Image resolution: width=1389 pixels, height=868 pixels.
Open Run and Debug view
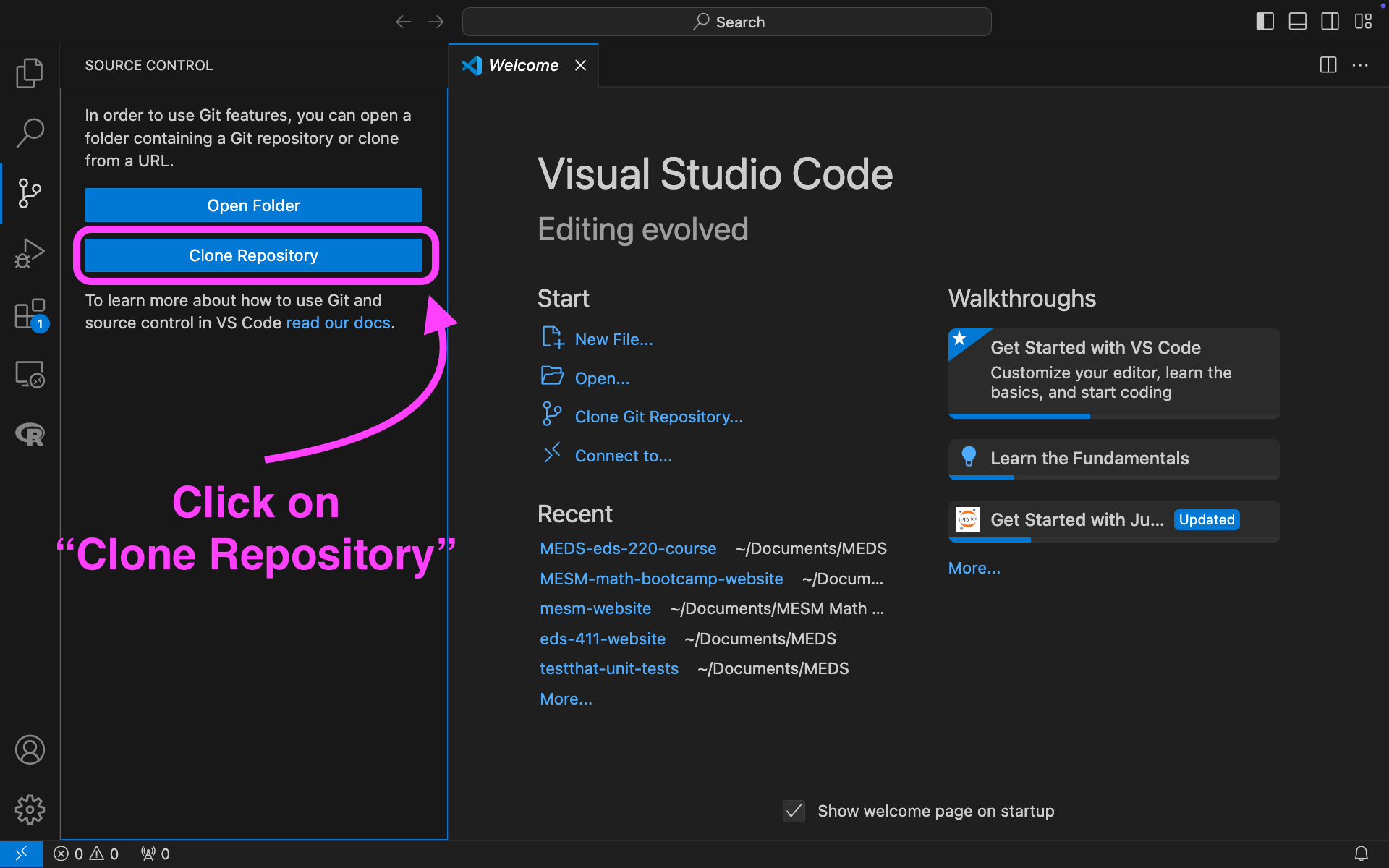click(30, 253)
